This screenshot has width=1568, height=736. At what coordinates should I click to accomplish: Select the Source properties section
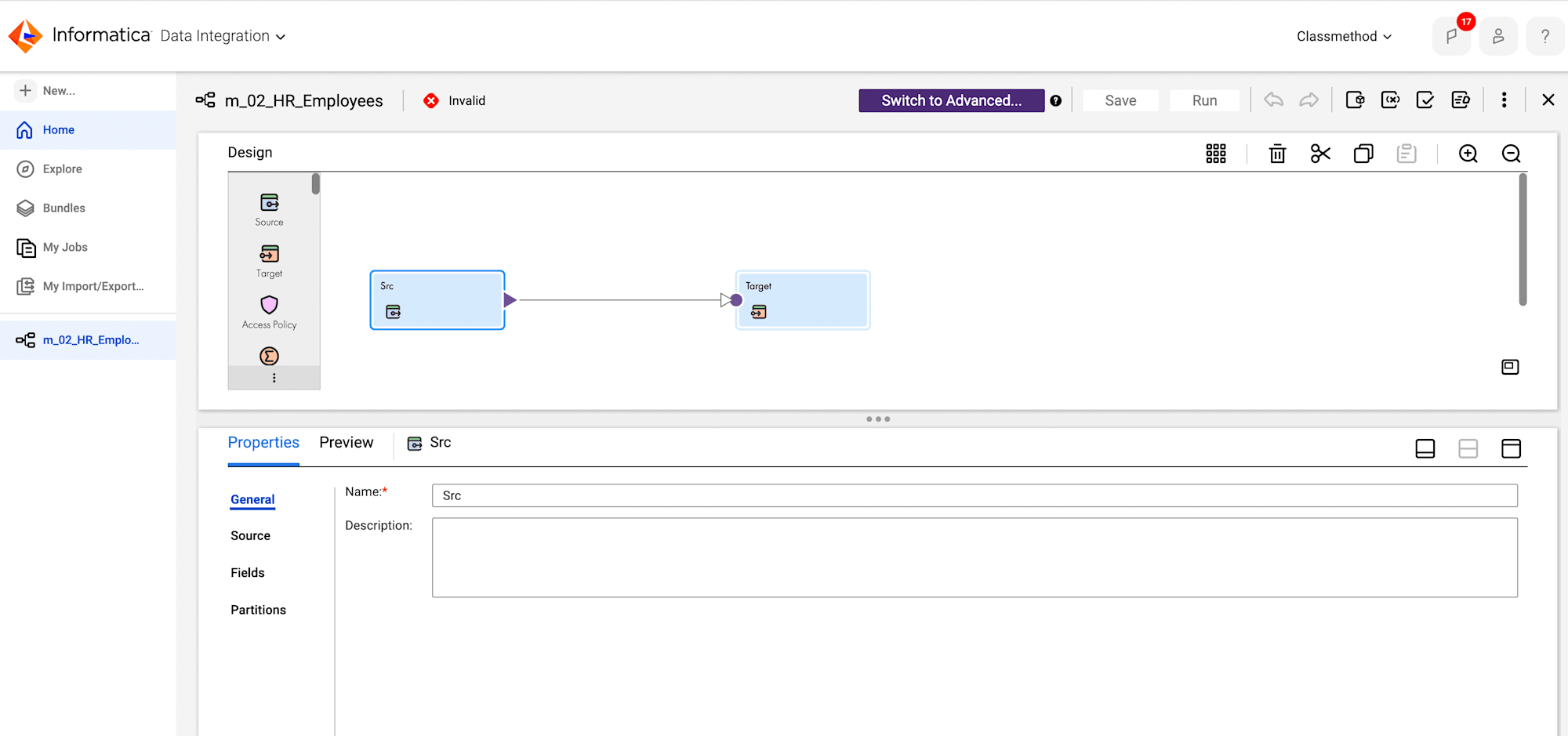pyautogui.click(x=251, y=536)
